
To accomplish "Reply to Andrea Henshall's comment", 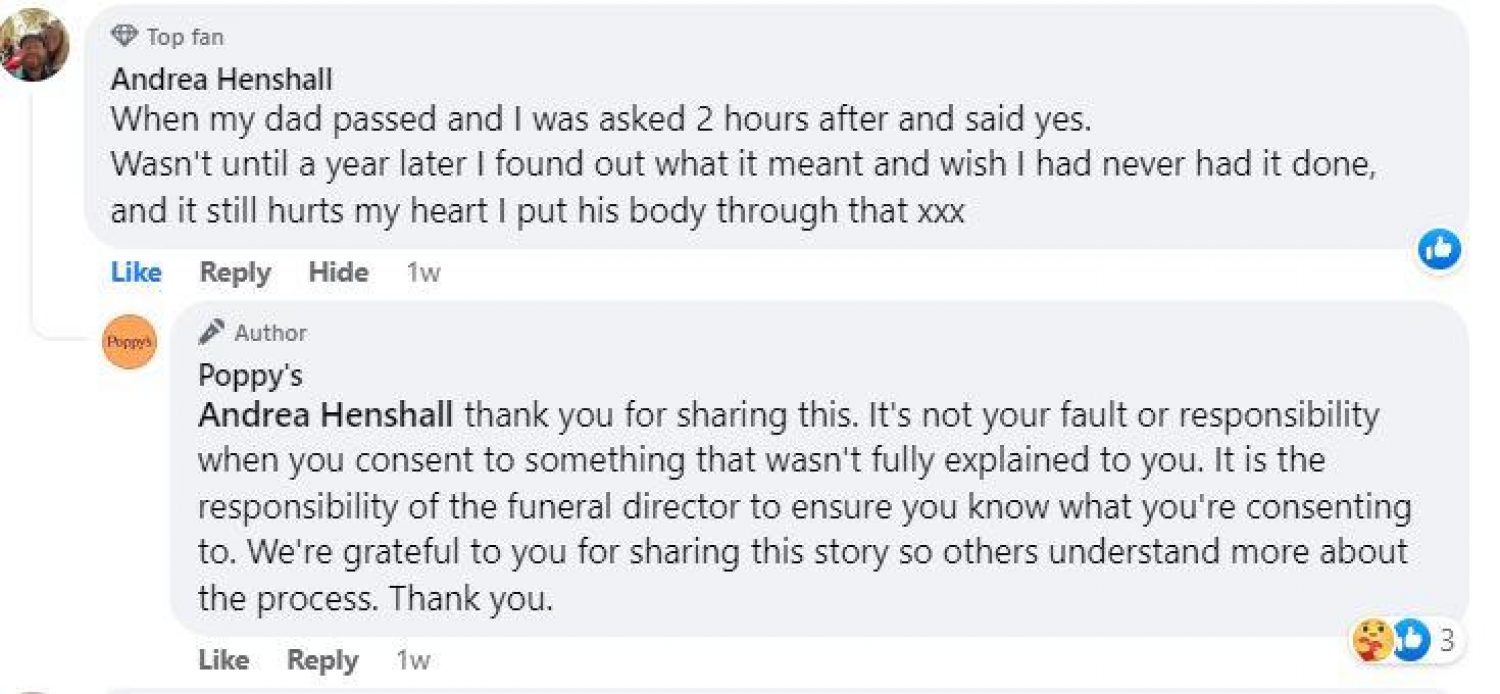I will point(236,272).
